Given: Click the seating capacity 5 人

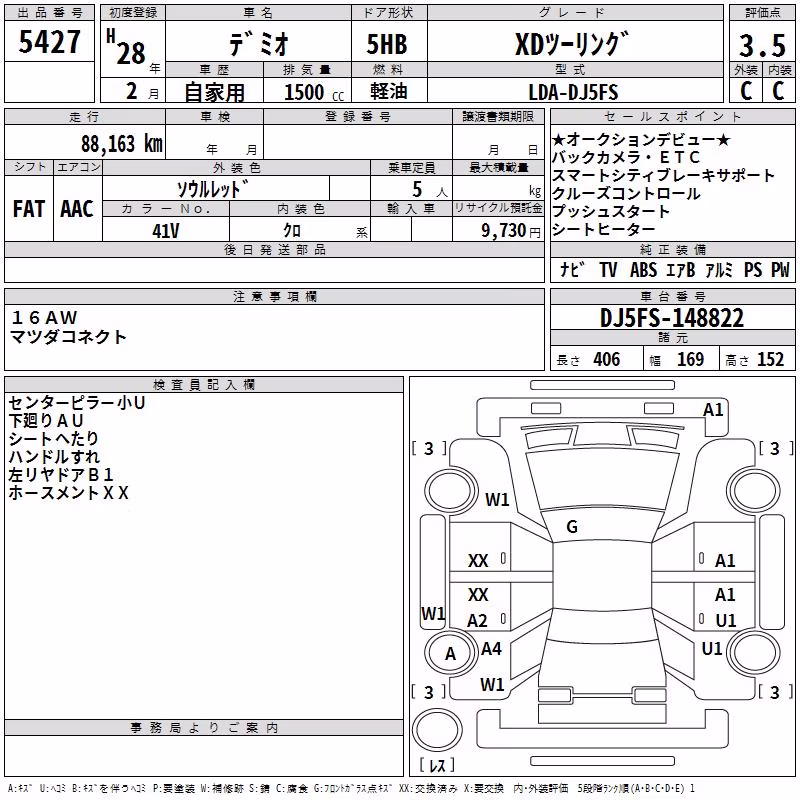Looking at the screenshot, I should [429, 190].
